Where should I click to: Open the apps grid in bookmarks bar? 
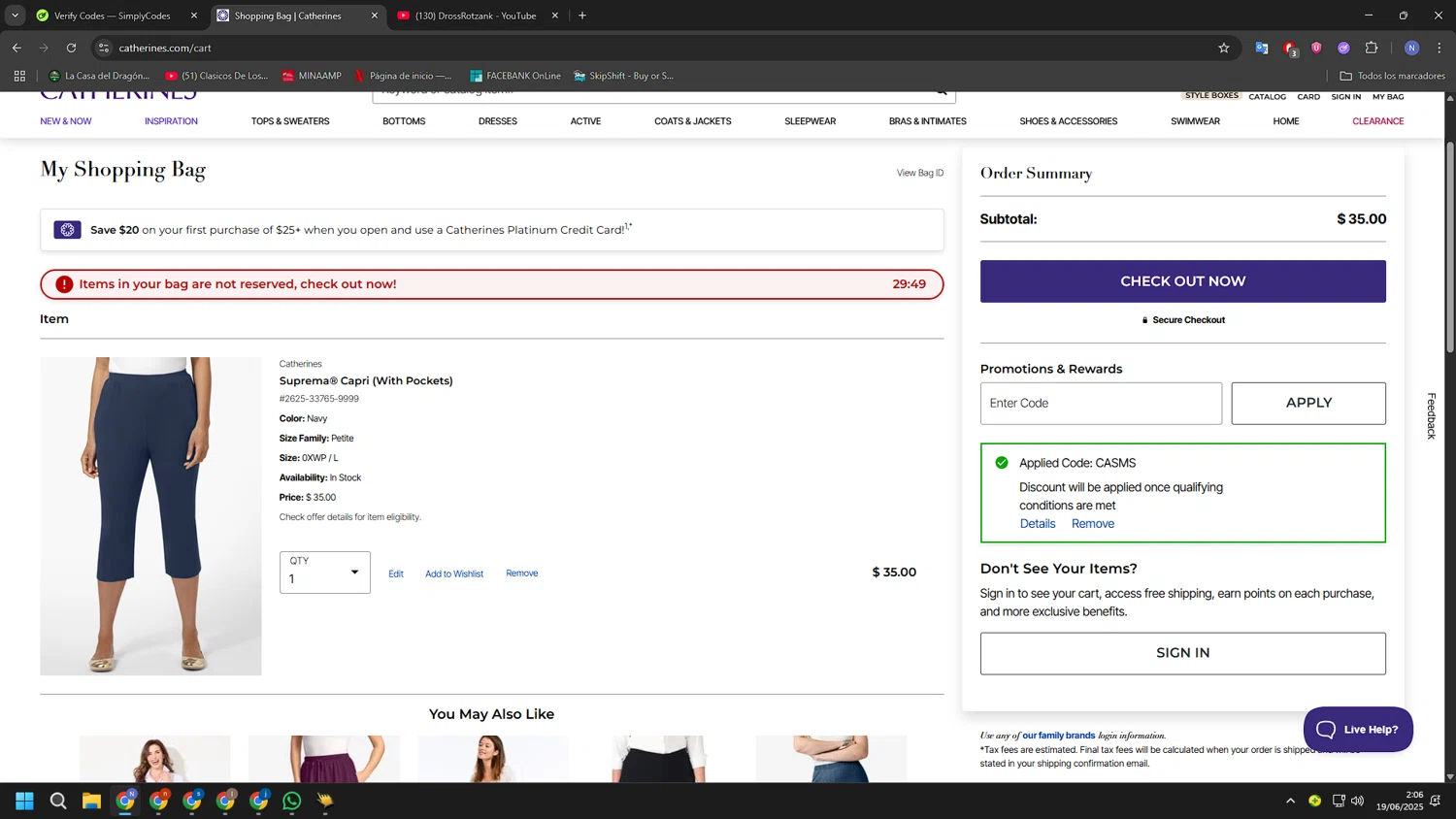tap(19, 76)
